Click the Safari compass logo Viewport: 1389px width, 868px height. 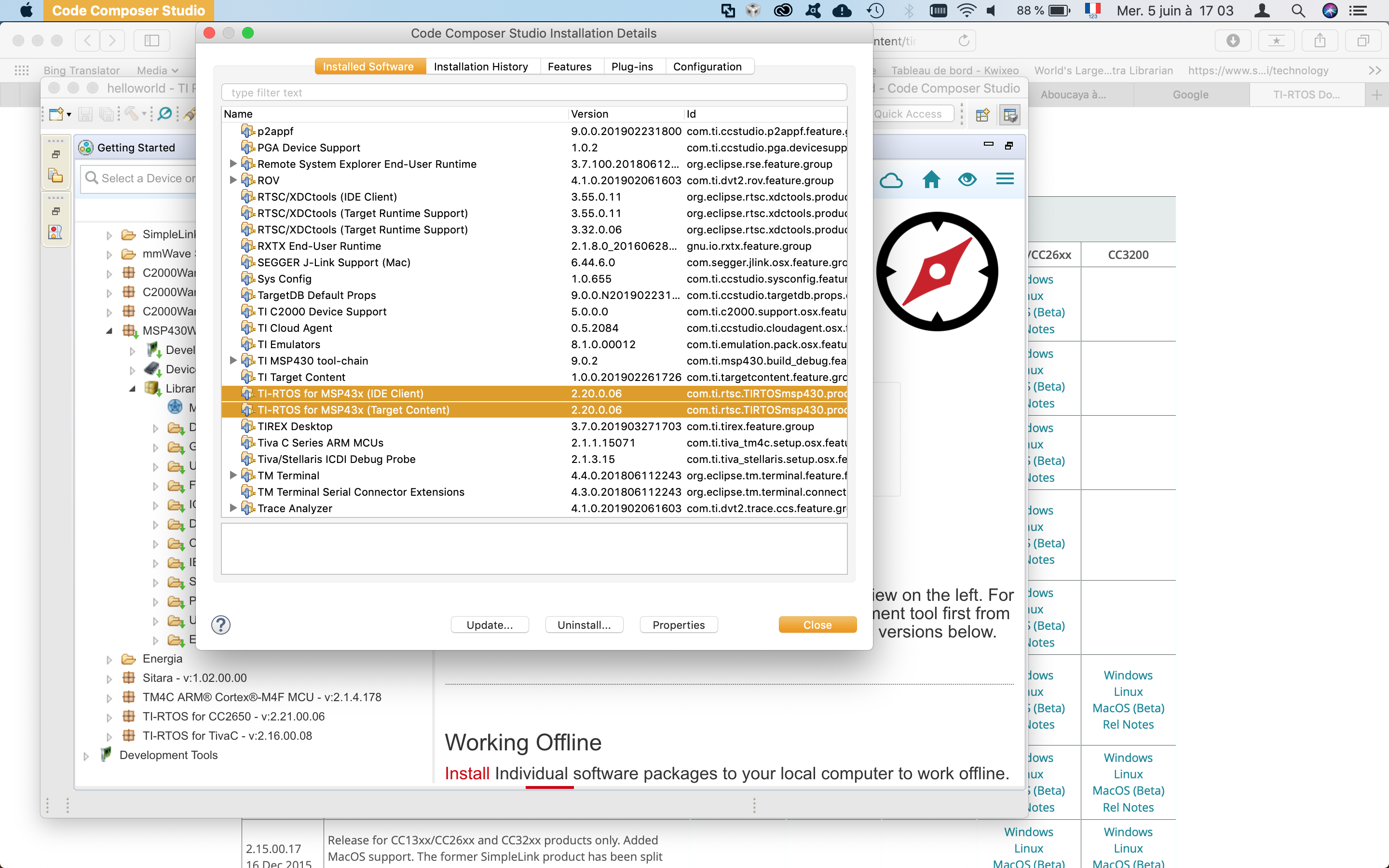937,271
